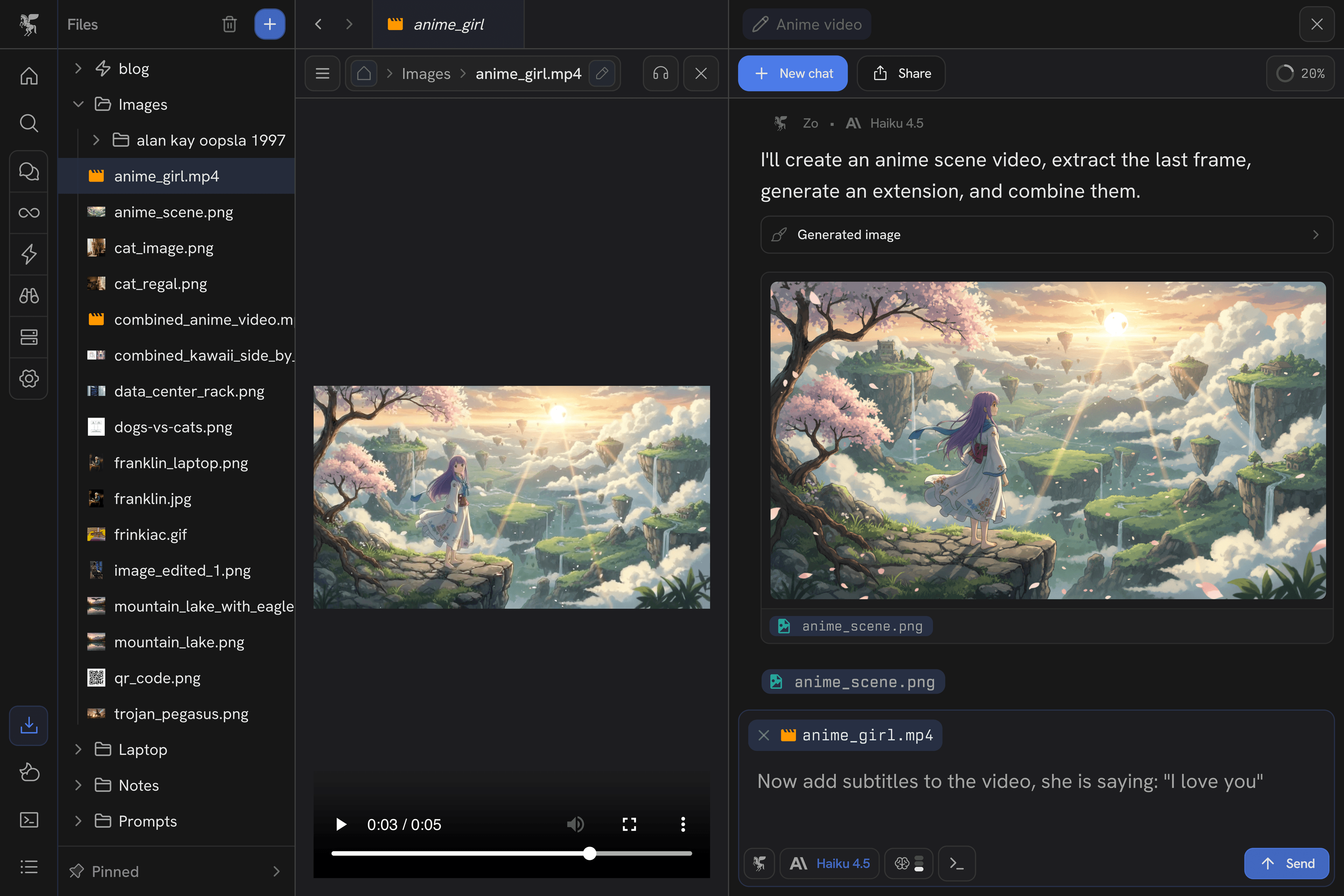The width and height of the screenshot is (1344, 896).
Task: Open the terminal icon in left sidebar
Action: [x=29, y=820]
